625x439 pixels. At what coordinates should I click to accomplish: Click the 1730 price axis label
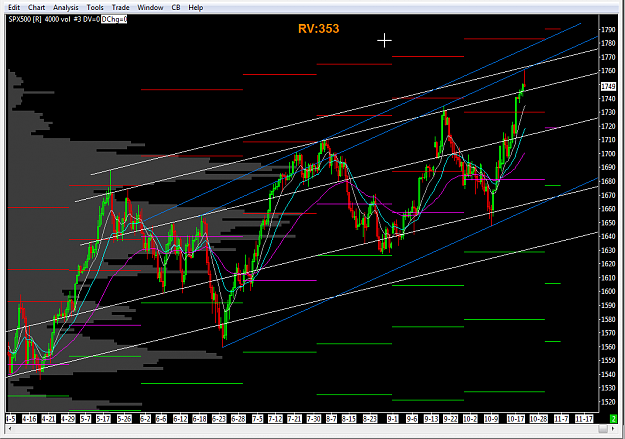(x=608, y=112)
